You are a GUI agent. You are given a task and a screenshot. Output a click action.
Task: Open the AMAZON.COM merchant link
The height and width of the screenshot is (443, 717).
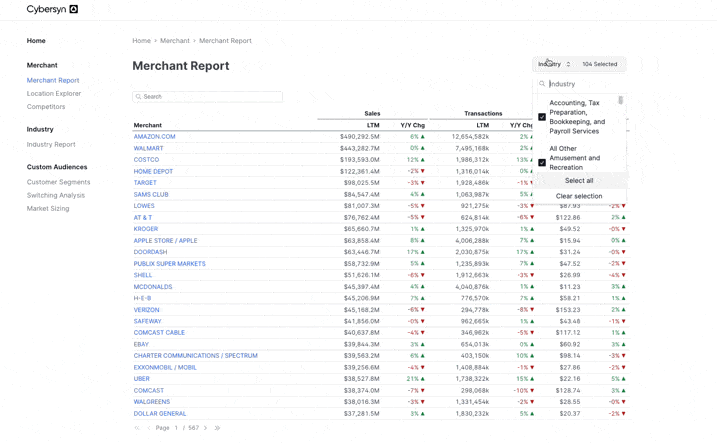[x=155, y=137]
